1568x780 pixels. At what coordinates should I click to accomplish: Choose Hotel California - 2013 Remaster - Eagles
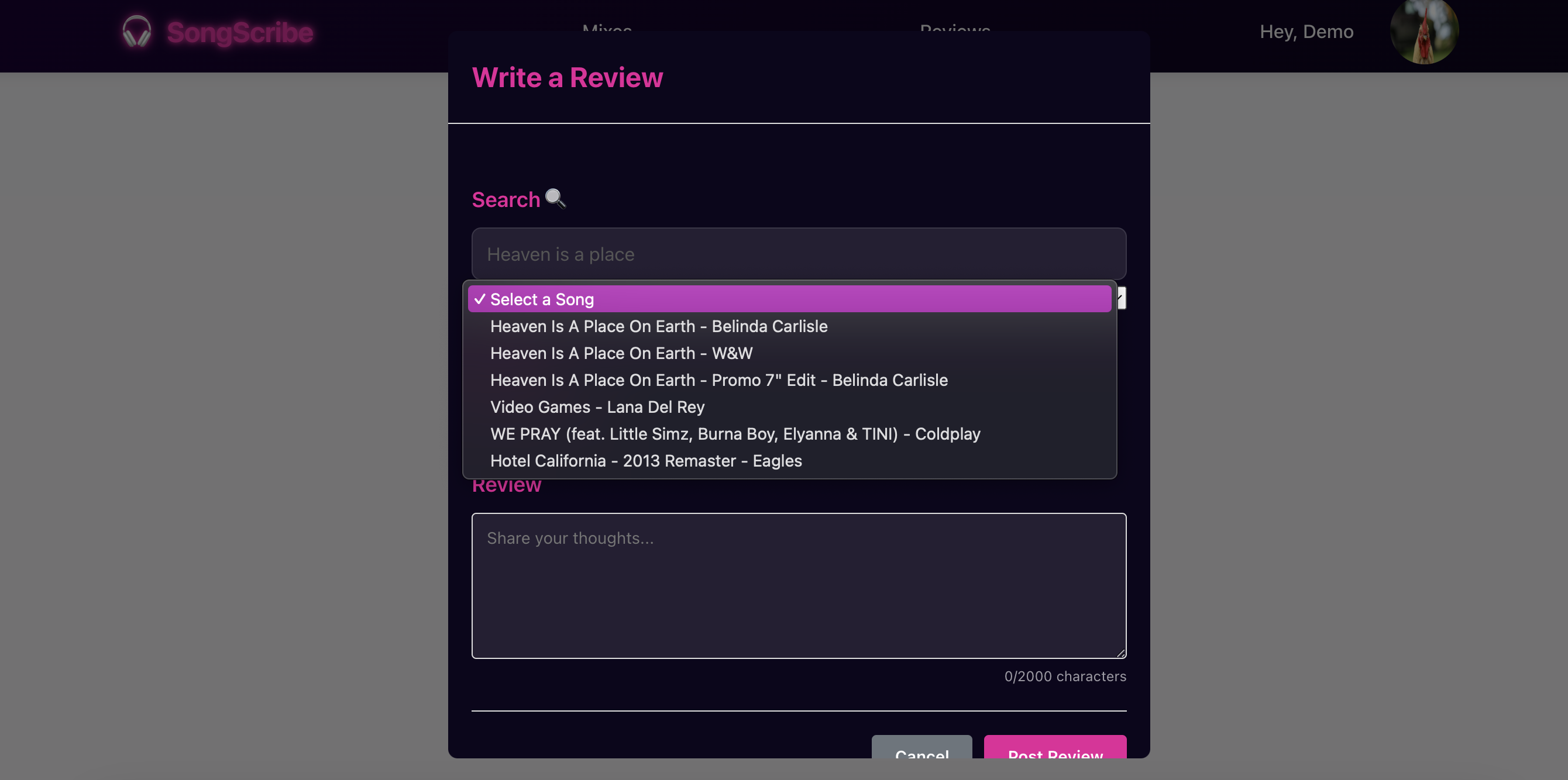coord(789,461)
